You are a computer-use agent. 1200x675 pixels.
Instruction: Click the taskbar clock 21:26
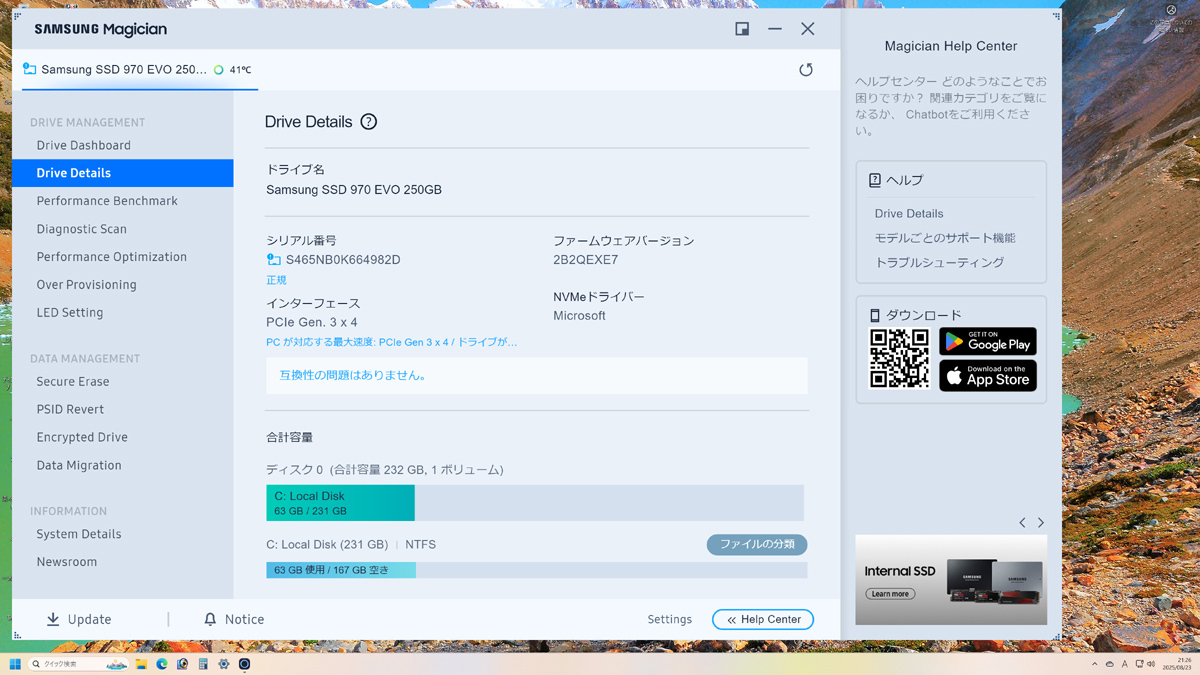(1184, 660)
